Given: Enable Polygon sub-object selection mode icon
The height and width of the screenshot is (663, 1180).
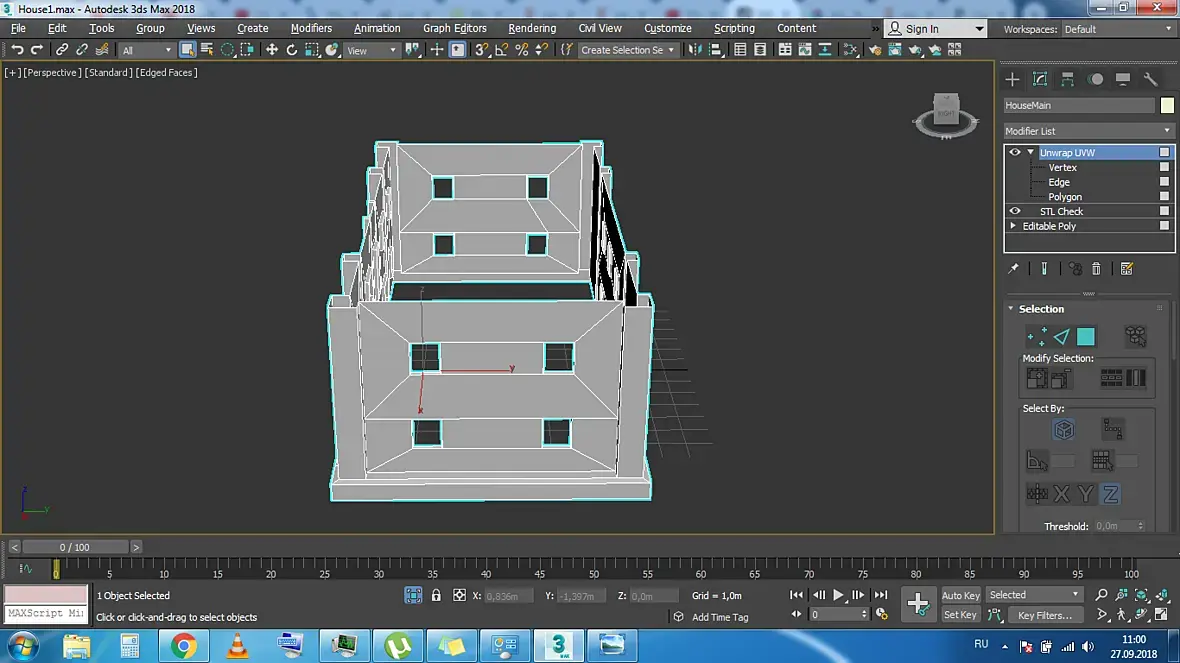Looking at the screenshot, I should pos(1085,336).
